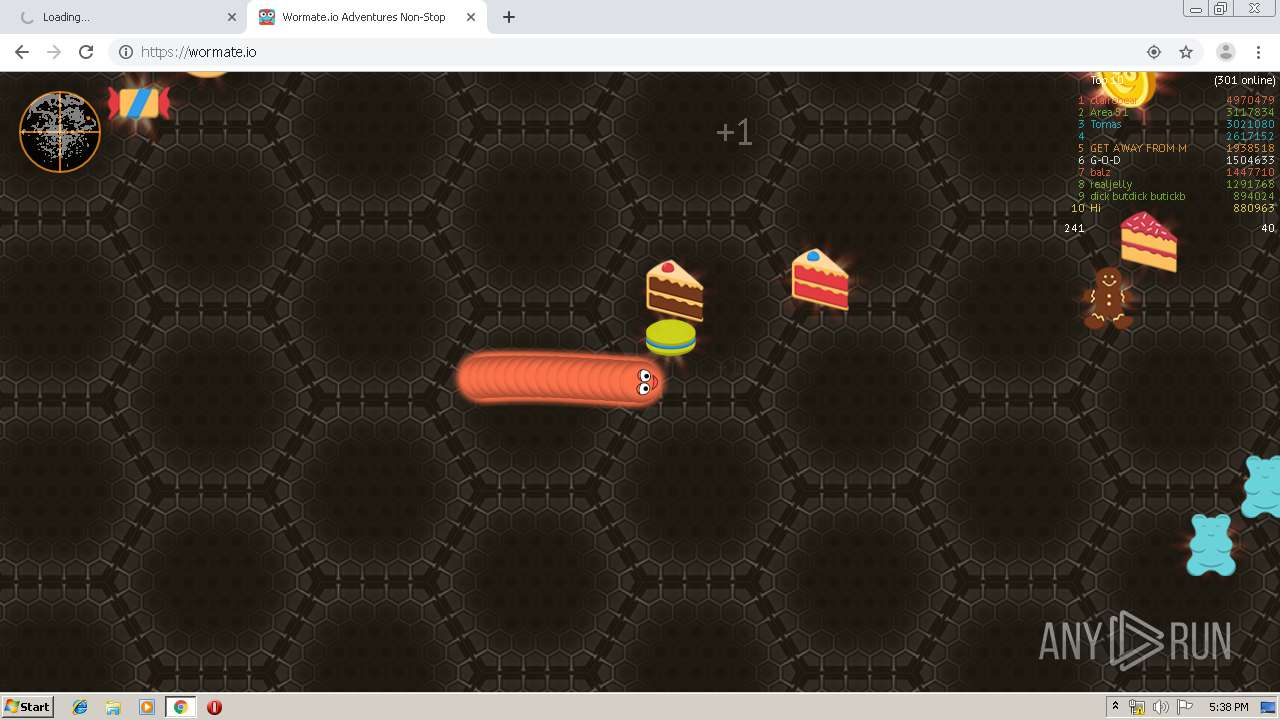The image size is (1280, 720).
Task: Open the Chrome profile avatar
Action: 1225,52
